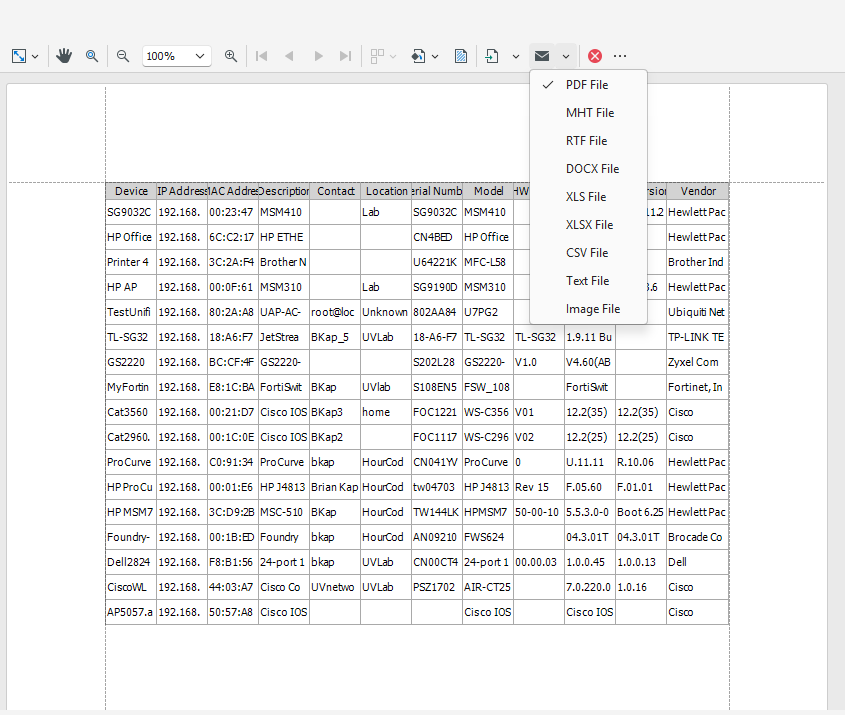845x715 pixels.
Task: Click the "Unknown" location cell
Action: pos(386,313)
